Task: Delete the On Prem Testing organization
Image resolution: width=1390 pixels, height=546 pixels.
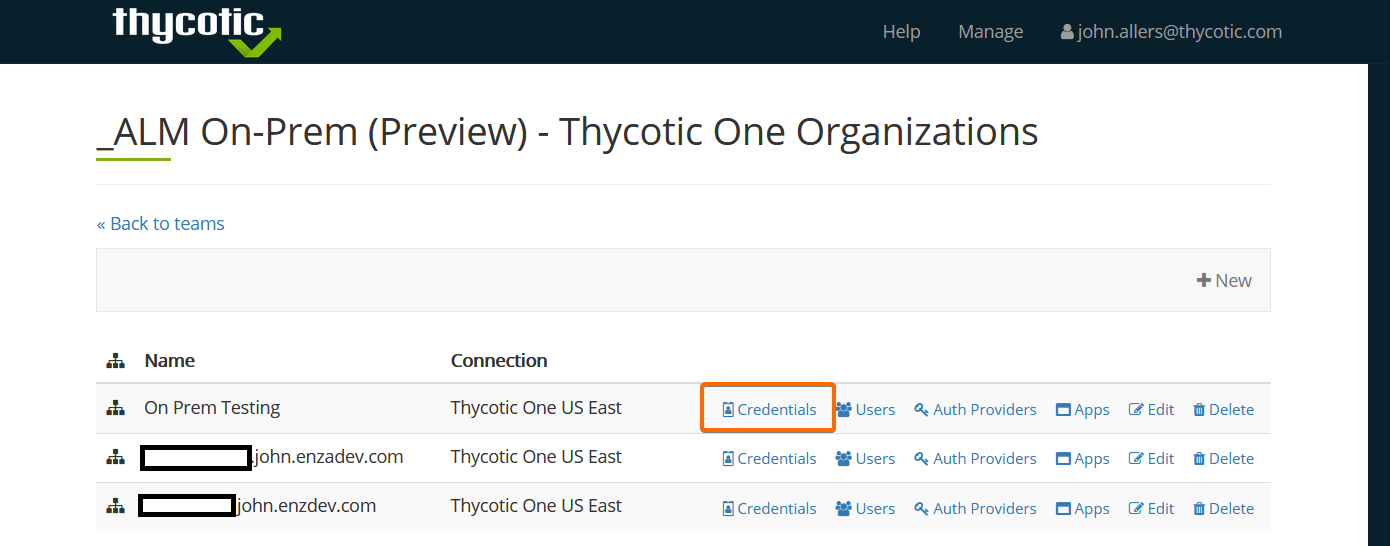Action: (x=1223, y=409)
